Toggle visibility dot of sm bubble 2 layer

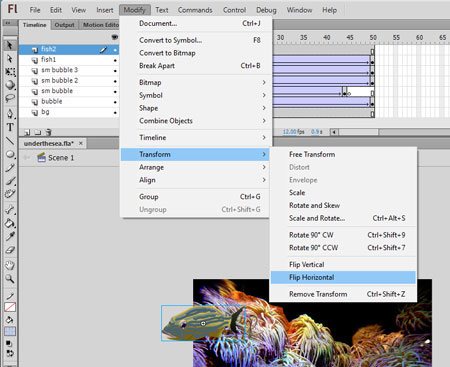tap(115, 81)
